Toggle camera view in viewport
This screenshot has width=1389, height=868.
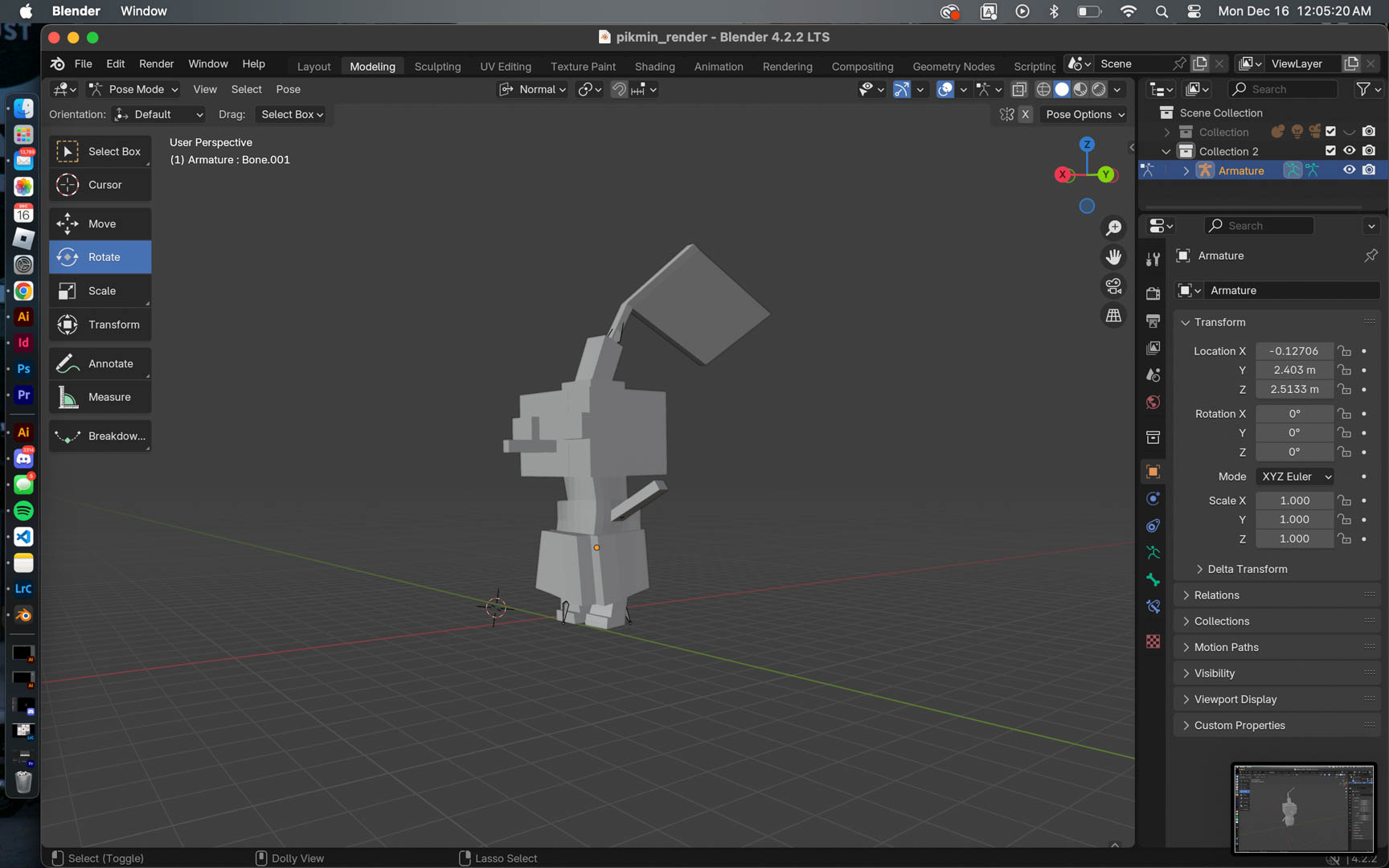point(1113,286)
